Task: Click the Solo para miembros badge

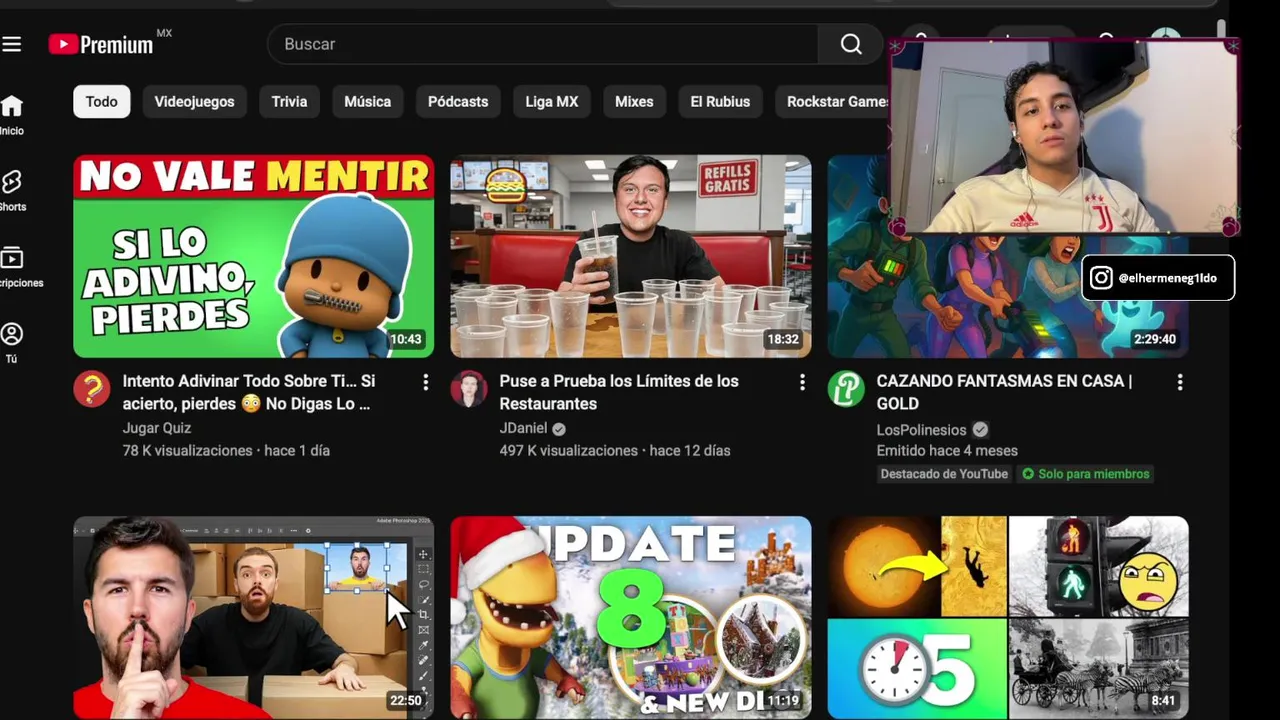Action: point(1085,474)
